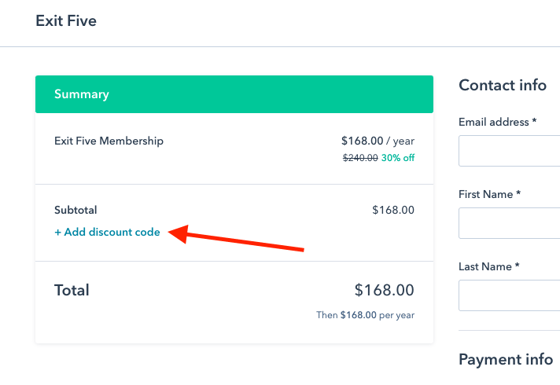The width and height of the screenshot is (560, 385).
Task: Focus the Last Name input field
Action: pyautogui.click(x=509, y=295)
